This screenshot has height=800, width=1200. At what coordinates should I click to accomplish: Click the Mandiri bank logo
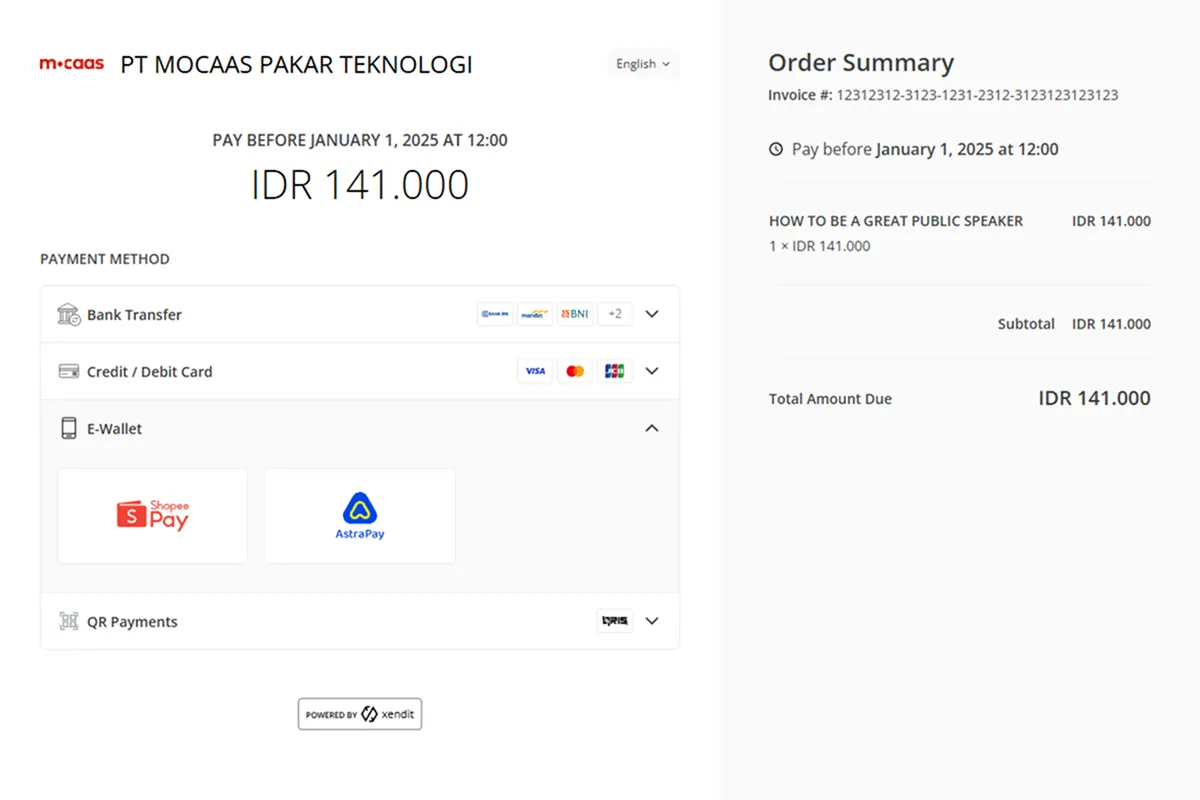tap(535, 313)
